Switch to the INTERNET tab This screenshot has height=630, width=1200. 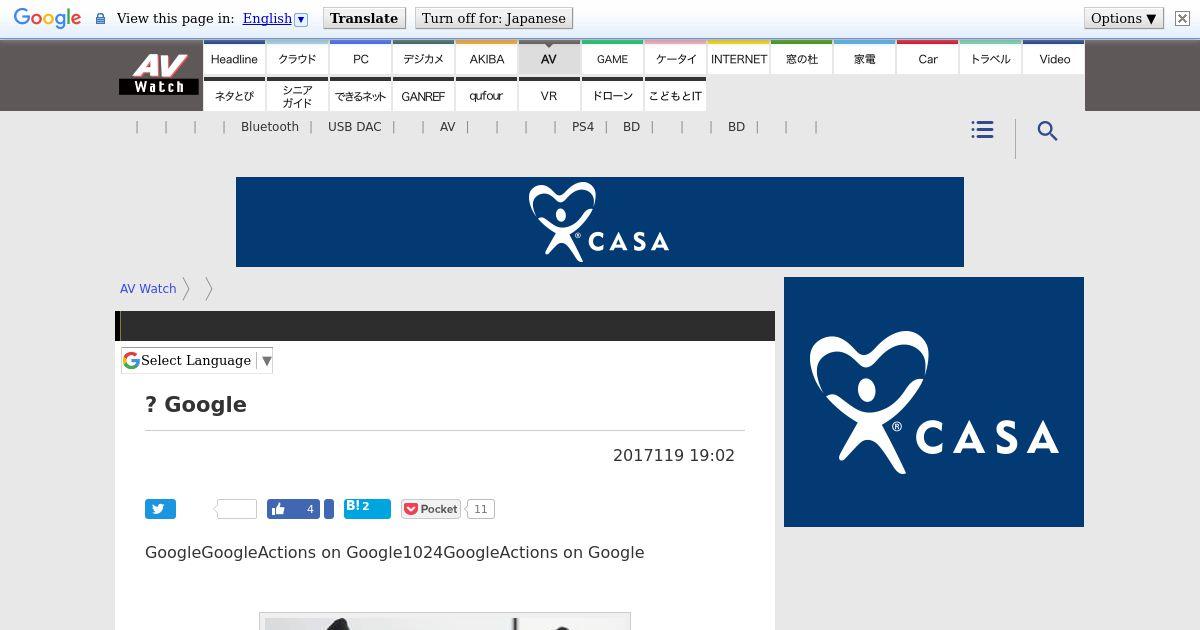point(739,58)
